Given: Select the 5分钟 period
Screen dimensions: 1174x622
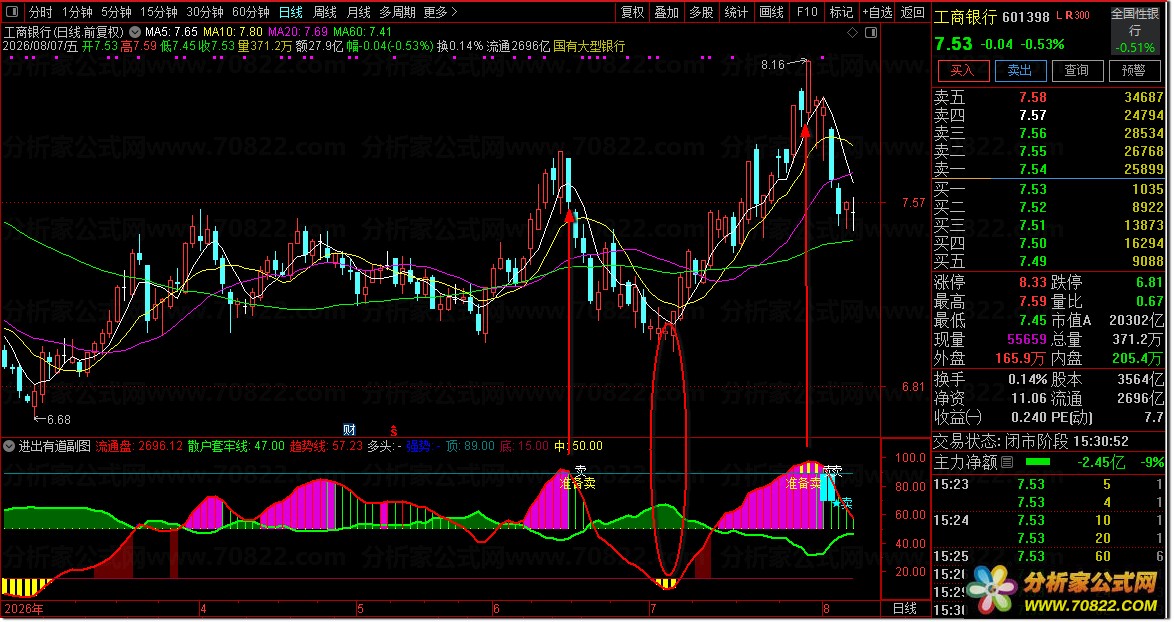Looking at the screenshot, I should 116,12.
